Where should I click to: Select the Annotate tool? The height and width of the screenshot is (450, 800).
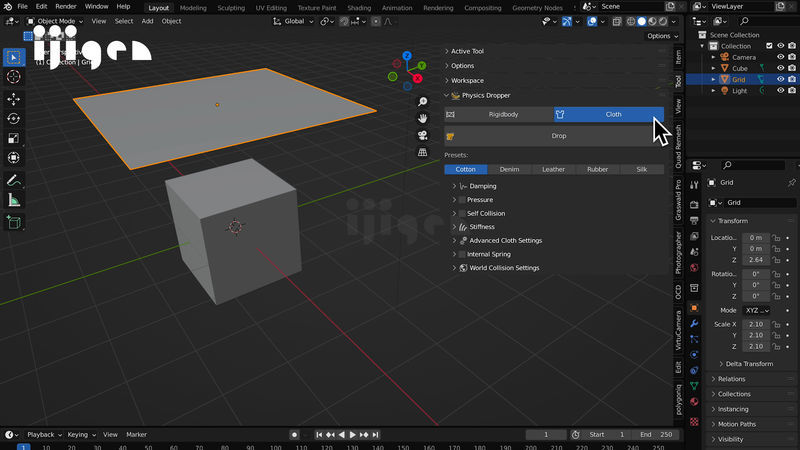tap(14, 181)
